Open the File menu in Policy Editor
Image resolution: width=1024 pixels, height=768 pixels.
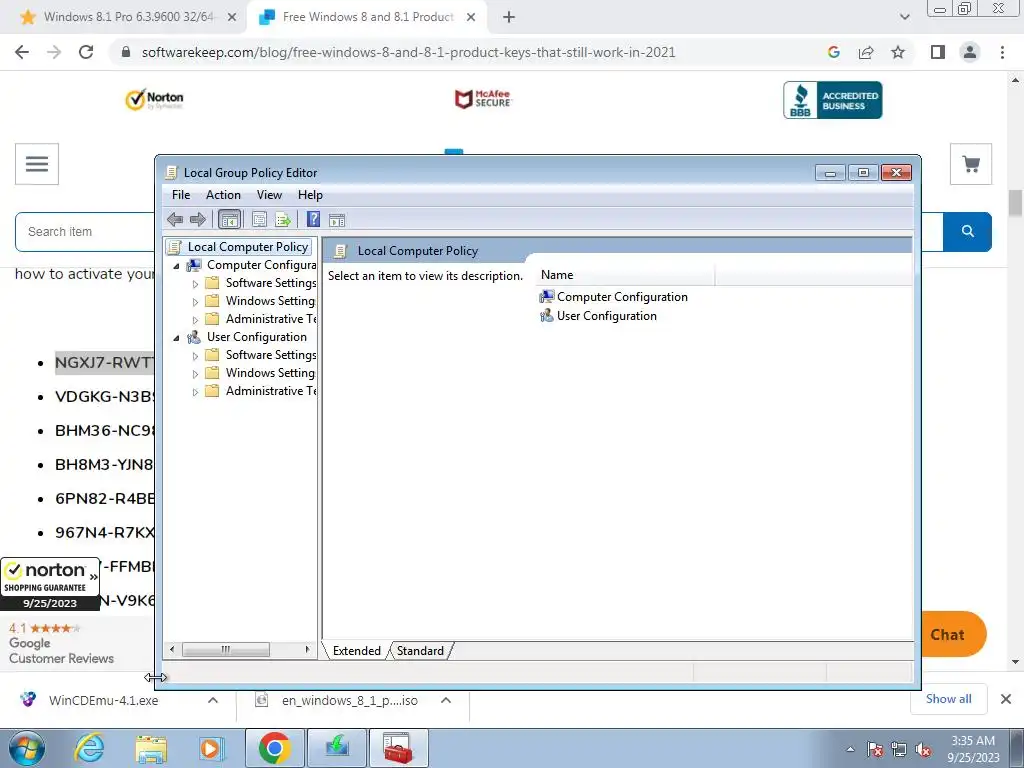(181, 195)
